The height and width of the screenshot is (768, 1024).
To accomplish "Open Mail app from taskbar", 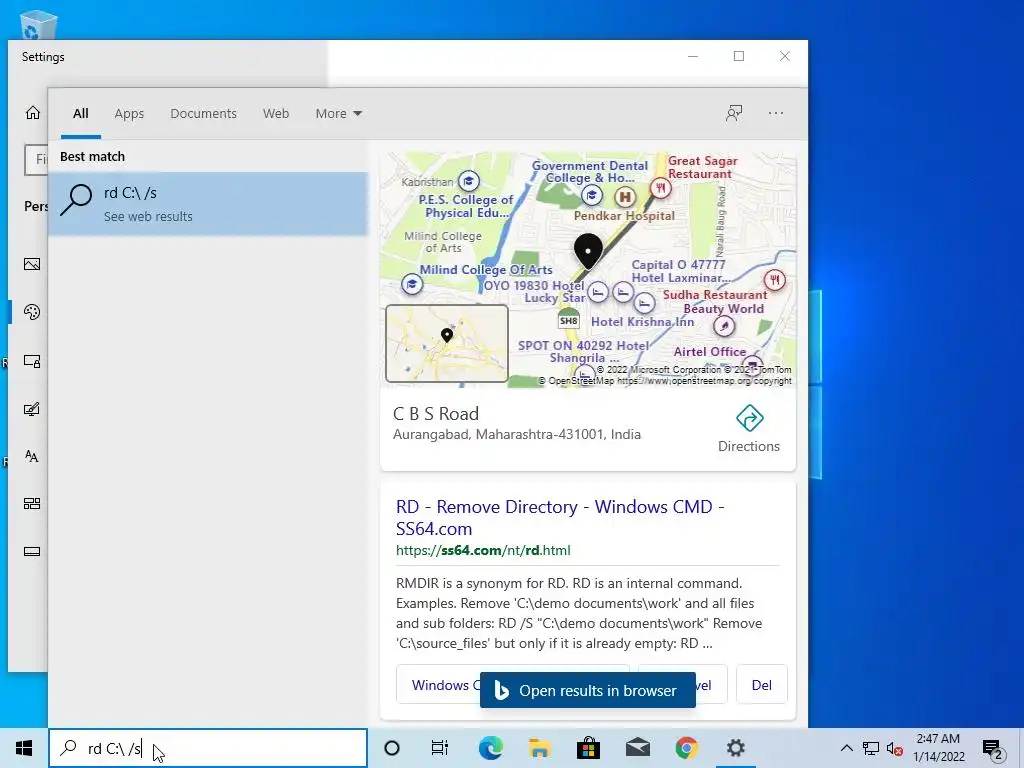I will pyautogui.click(x=637, y=748).
